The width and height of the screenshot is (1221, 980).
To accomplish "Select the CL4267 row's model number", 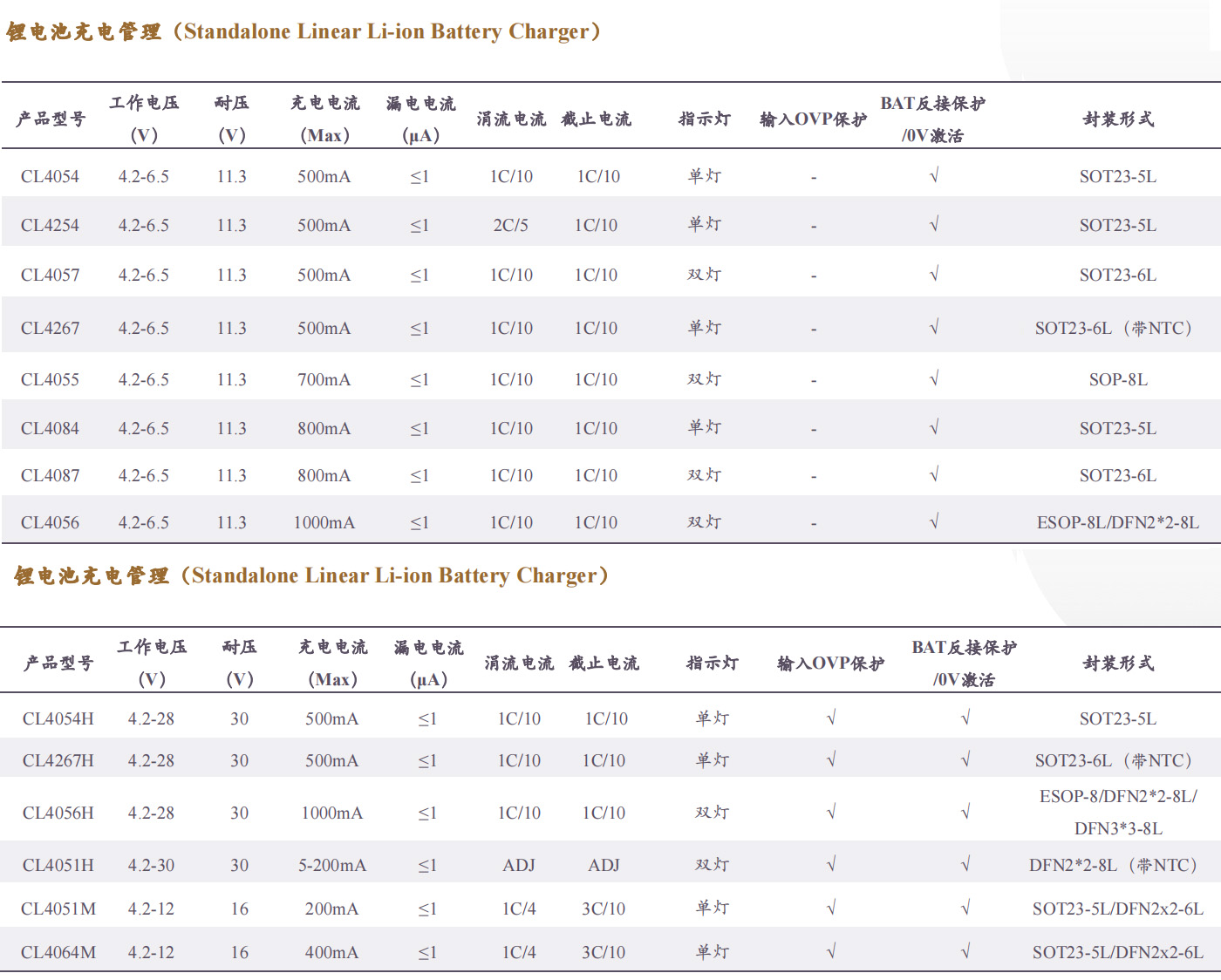I will (x=50, y=329).
